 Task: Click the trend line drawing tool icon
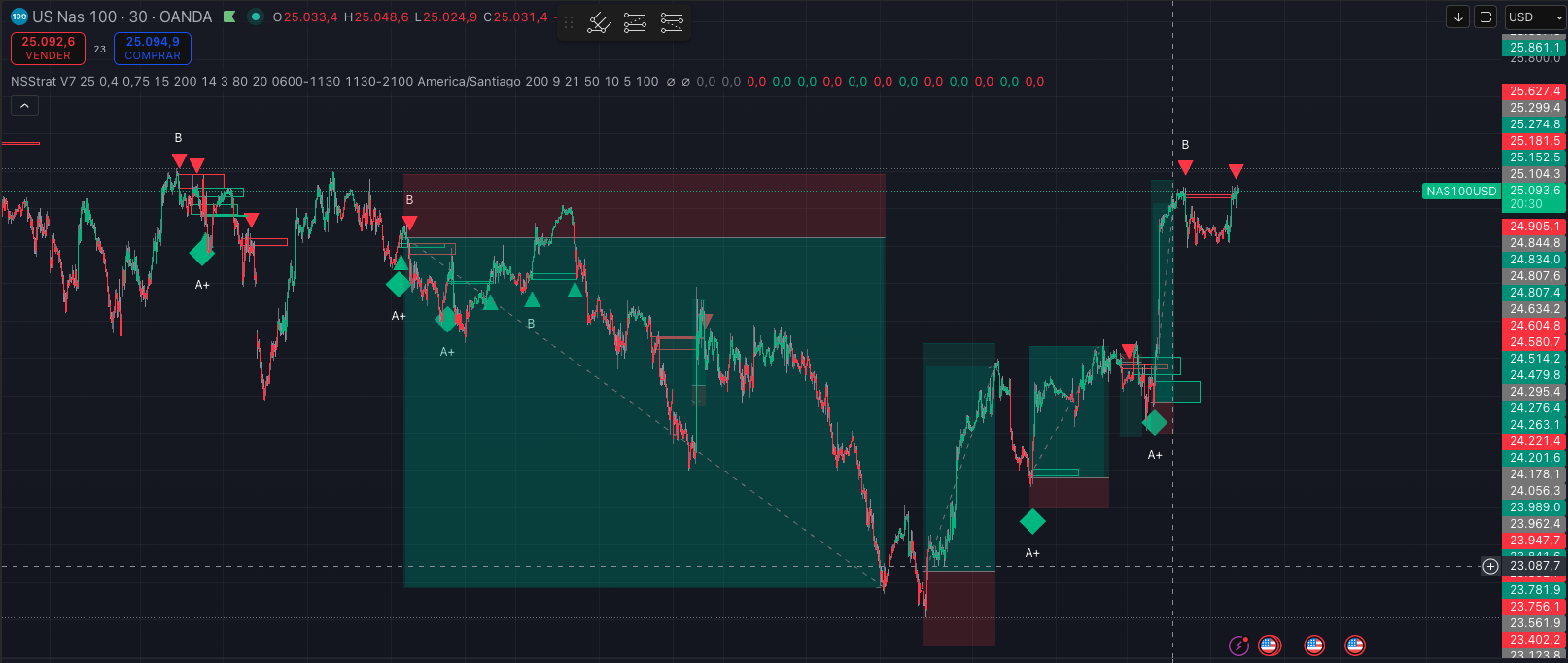pos(599,22)
